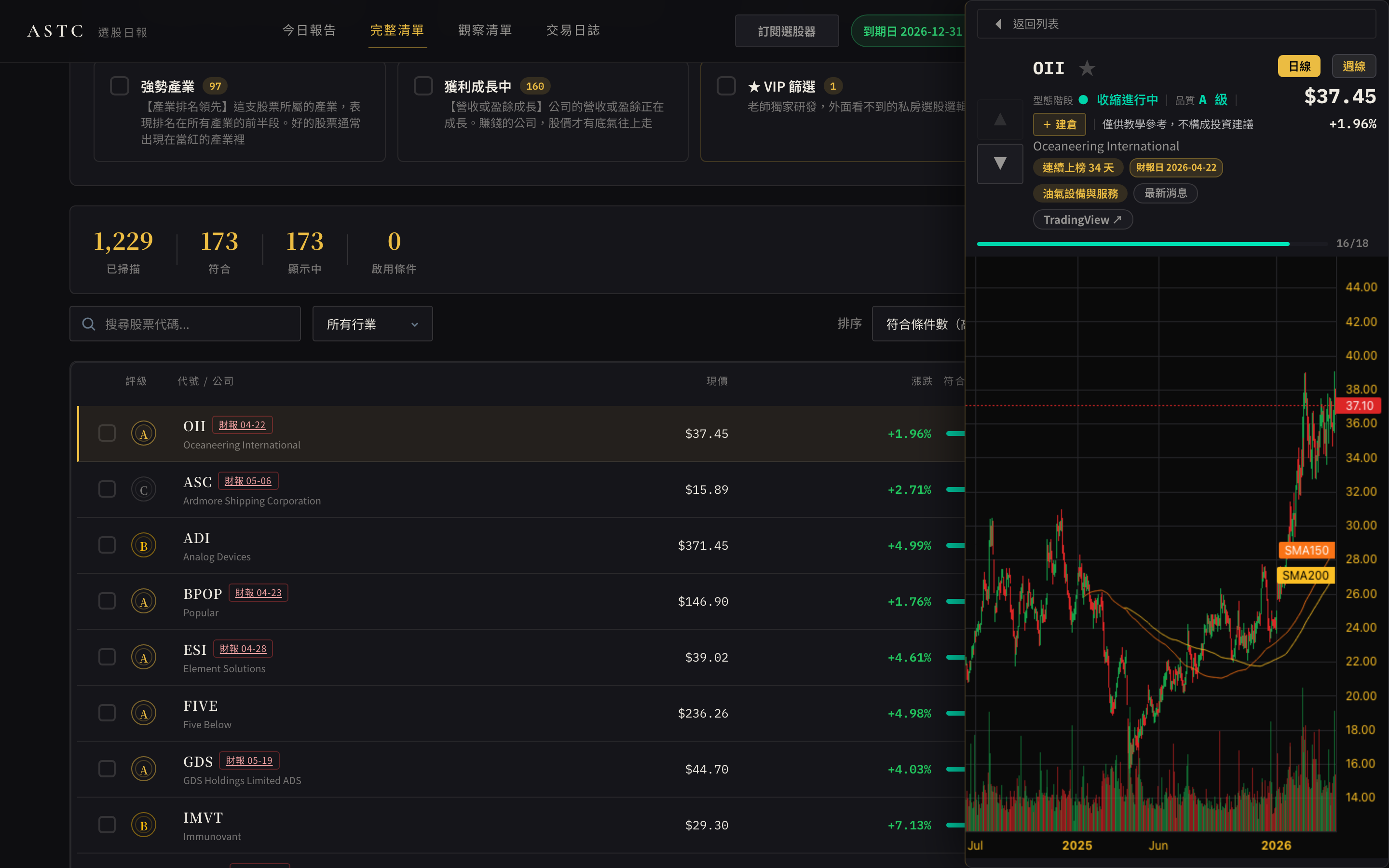1389x868 pixels.
Task: Click the OII match score bar
Action: (x=955, y=434)
